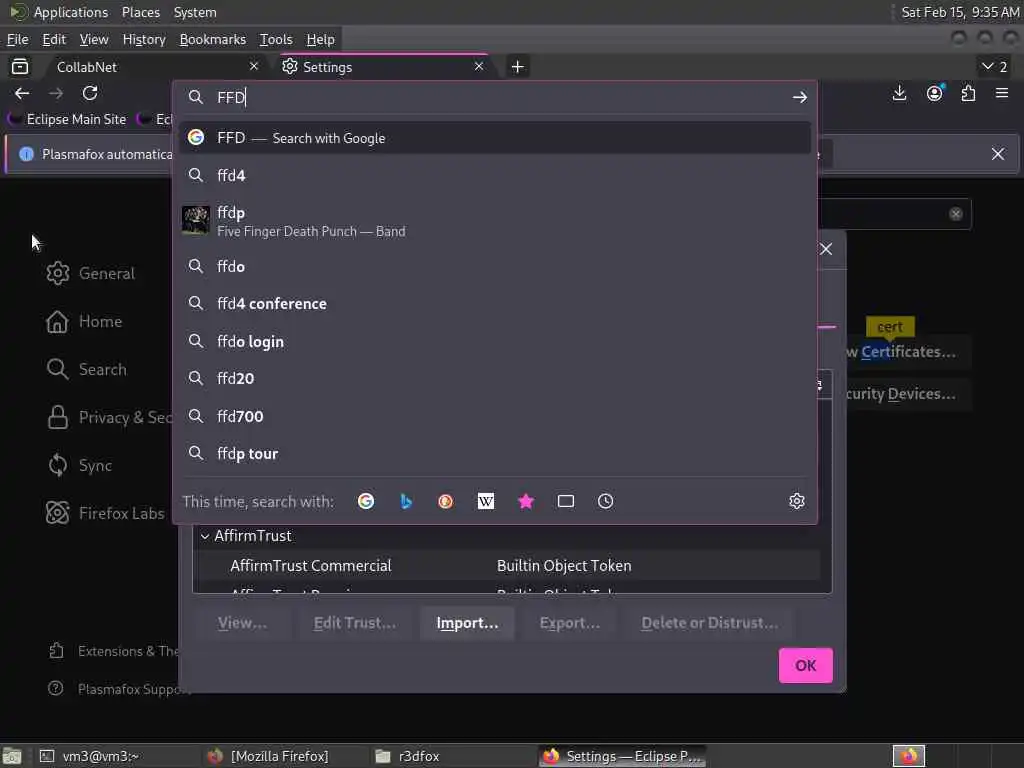Select the AffirmTrust Commercial certificate row
The image size is (1024, 768).
coord(506,566)
